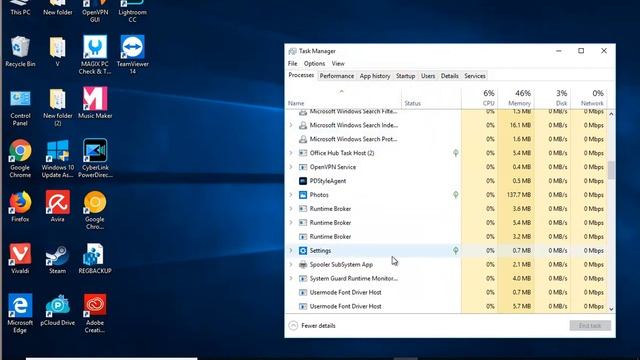640x360 pixels.
Task: Expand the Runtime Broker using 3.6 MB
Action: [x=291, y=209]
